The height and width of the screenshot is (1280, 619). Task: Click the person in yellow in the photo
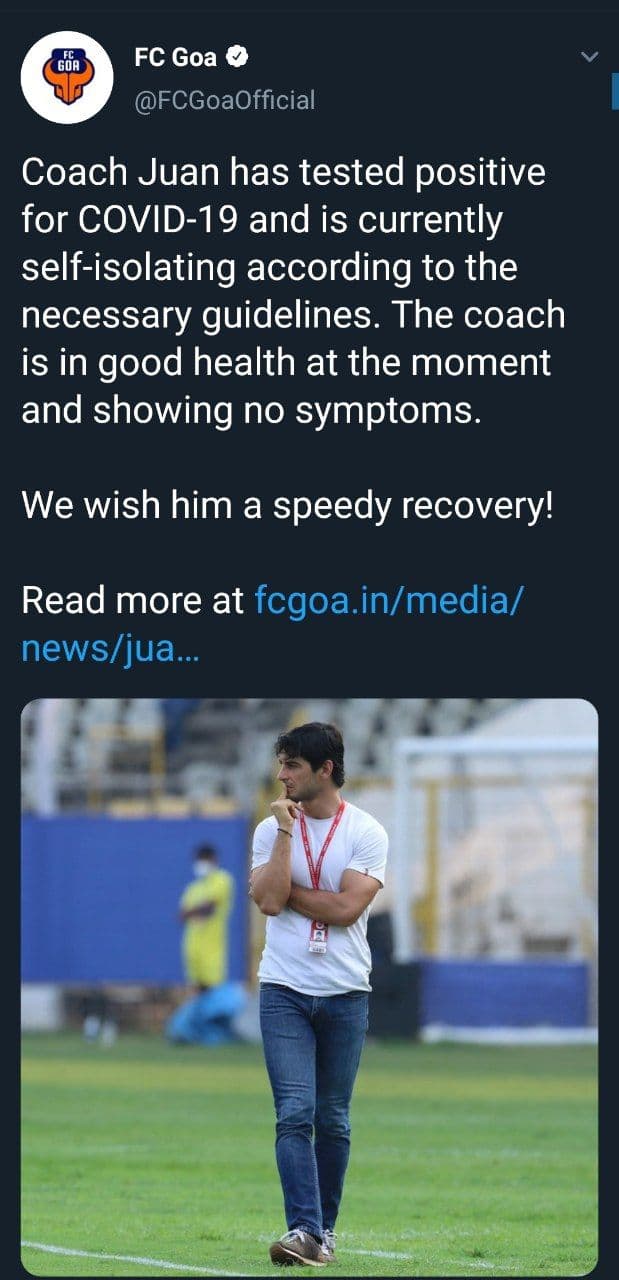[204, 920]
